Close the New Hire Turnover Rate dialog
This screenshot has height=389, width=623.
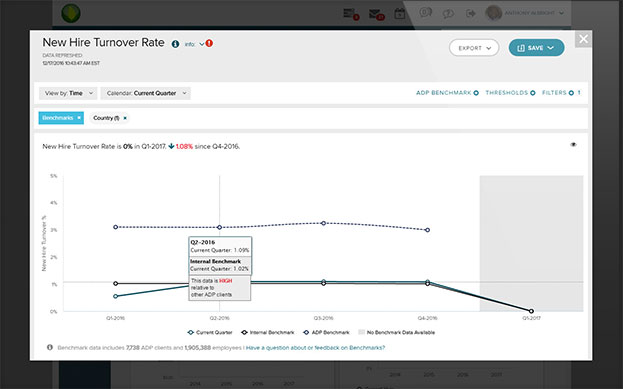click(583, 39)
